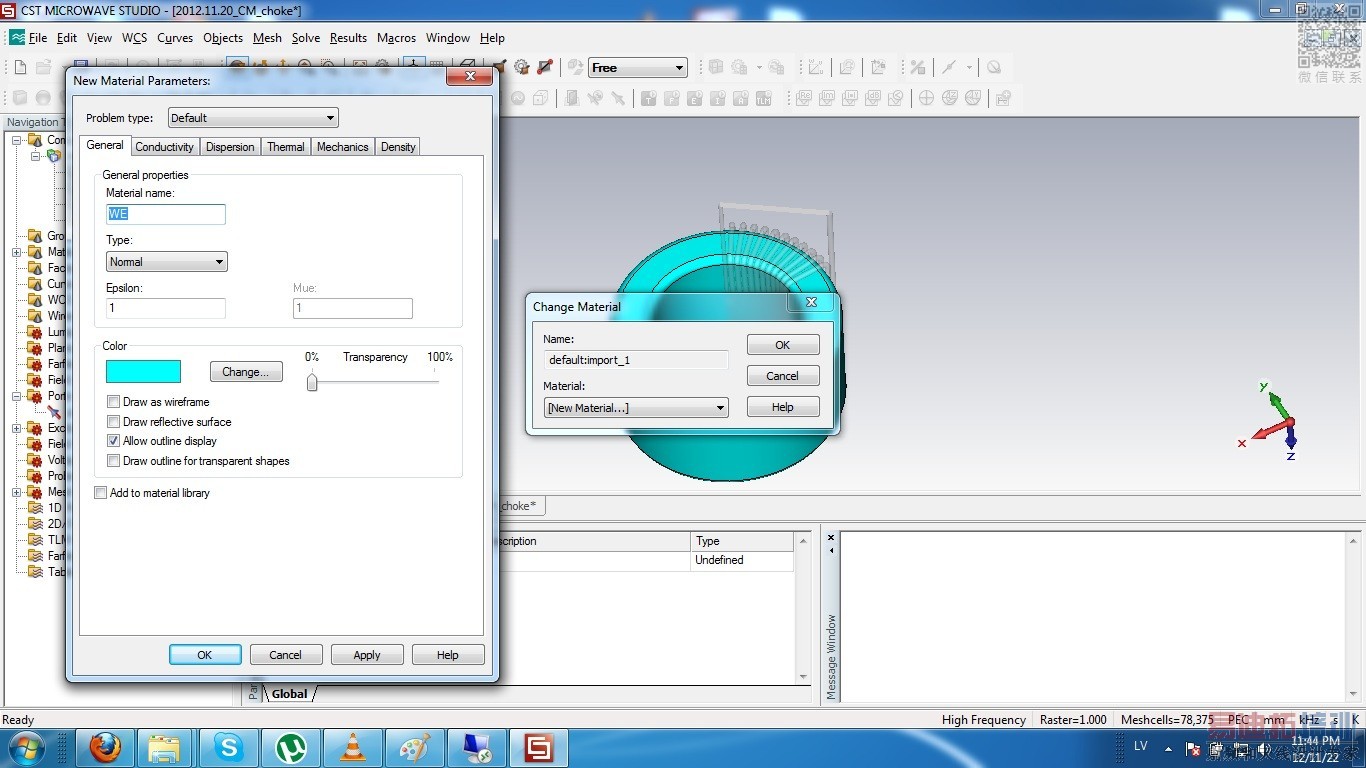Image resolution: width=1366 pixels, height=768 pixels.
Task: Open the material Type dropdown showing Normal
Action: pyautogui.click(x=167, y=262)
